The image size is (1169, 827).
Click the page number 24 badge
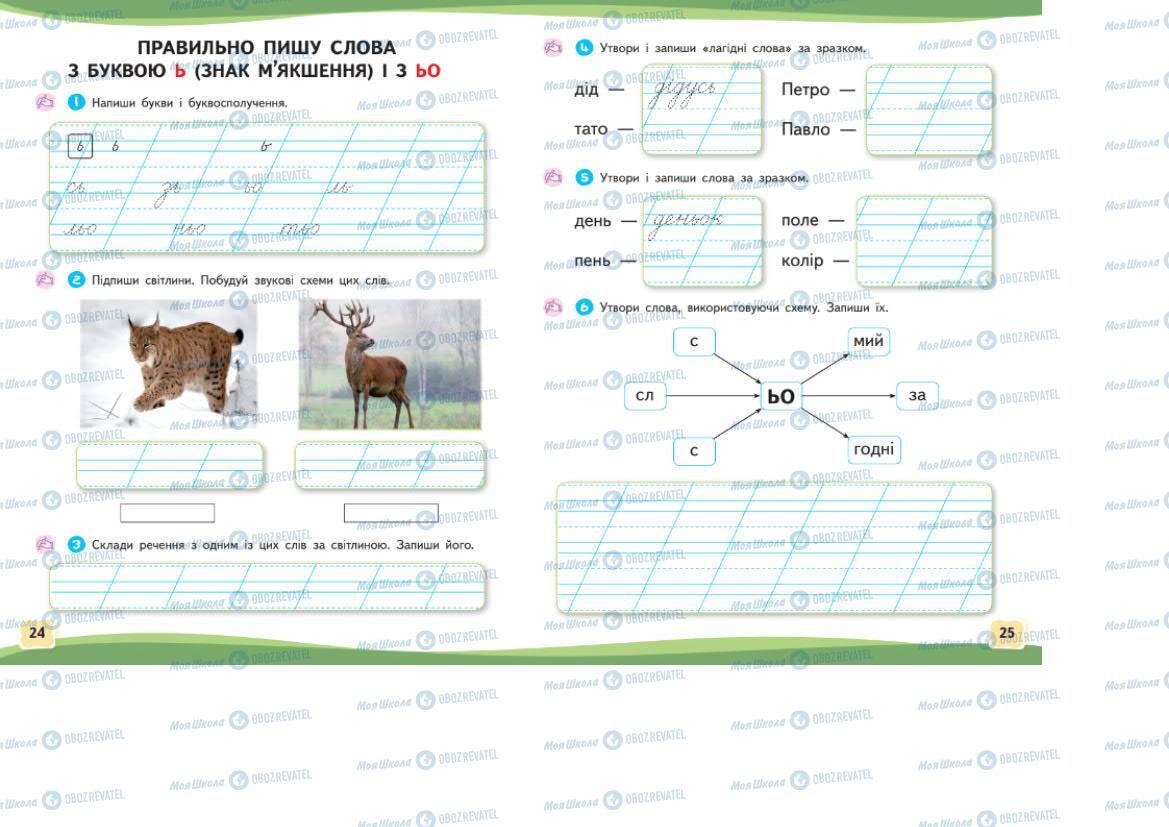pos(37,632)
